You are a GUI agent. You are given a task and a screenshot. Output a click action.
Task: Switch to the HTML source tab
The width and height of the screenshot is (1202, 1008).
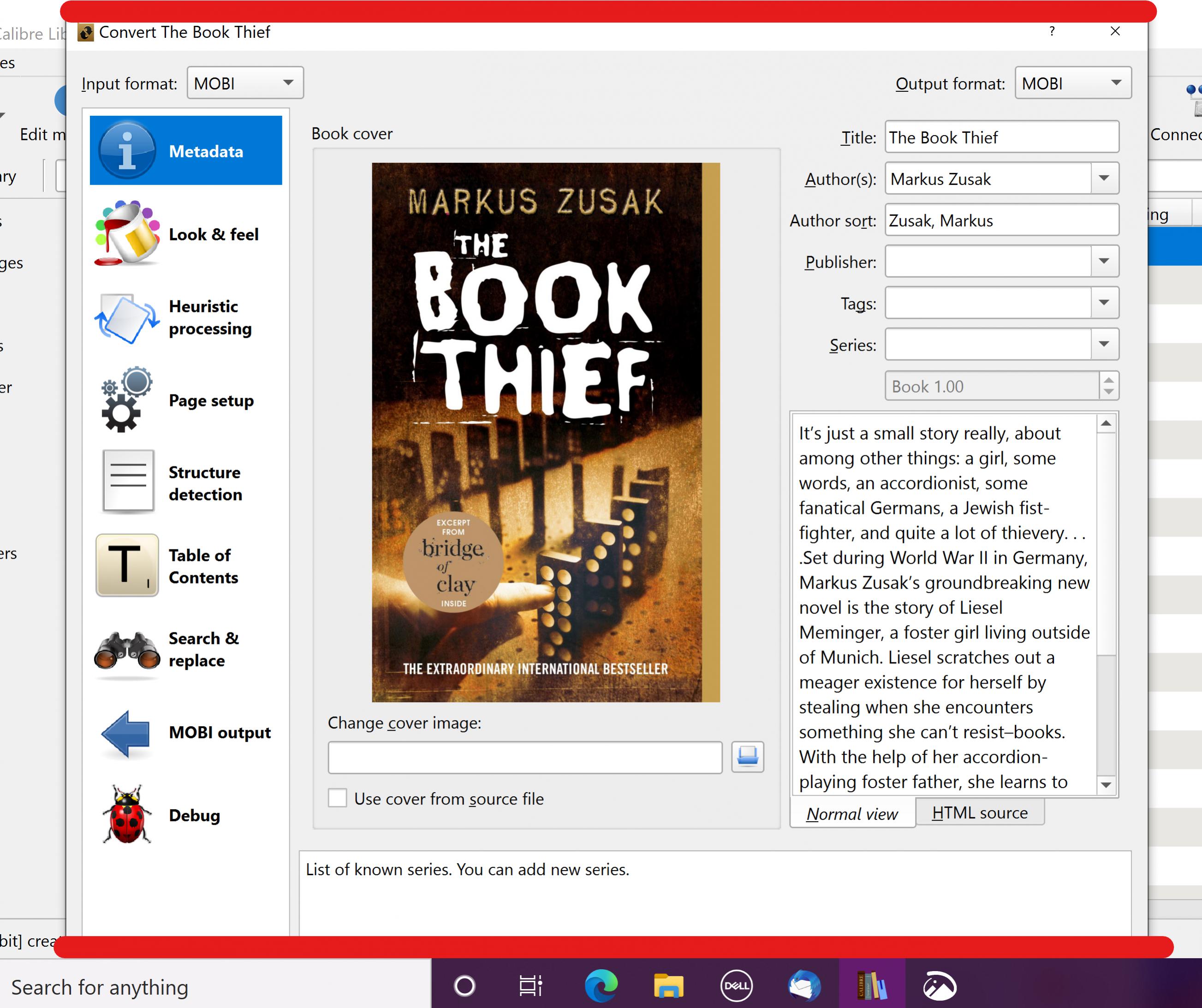click(x=979, y=813)
